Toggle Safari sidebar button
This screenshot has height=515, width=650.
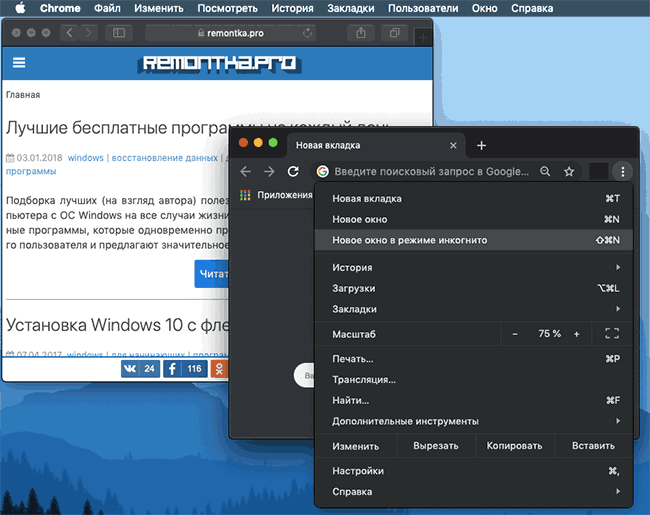tap(119, 33)
